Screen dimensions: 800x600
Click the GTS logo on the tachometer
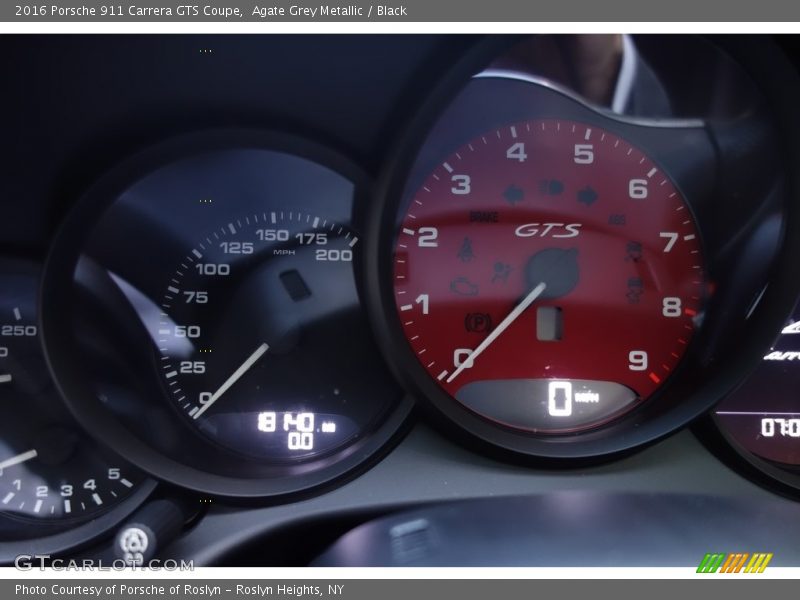547,231
